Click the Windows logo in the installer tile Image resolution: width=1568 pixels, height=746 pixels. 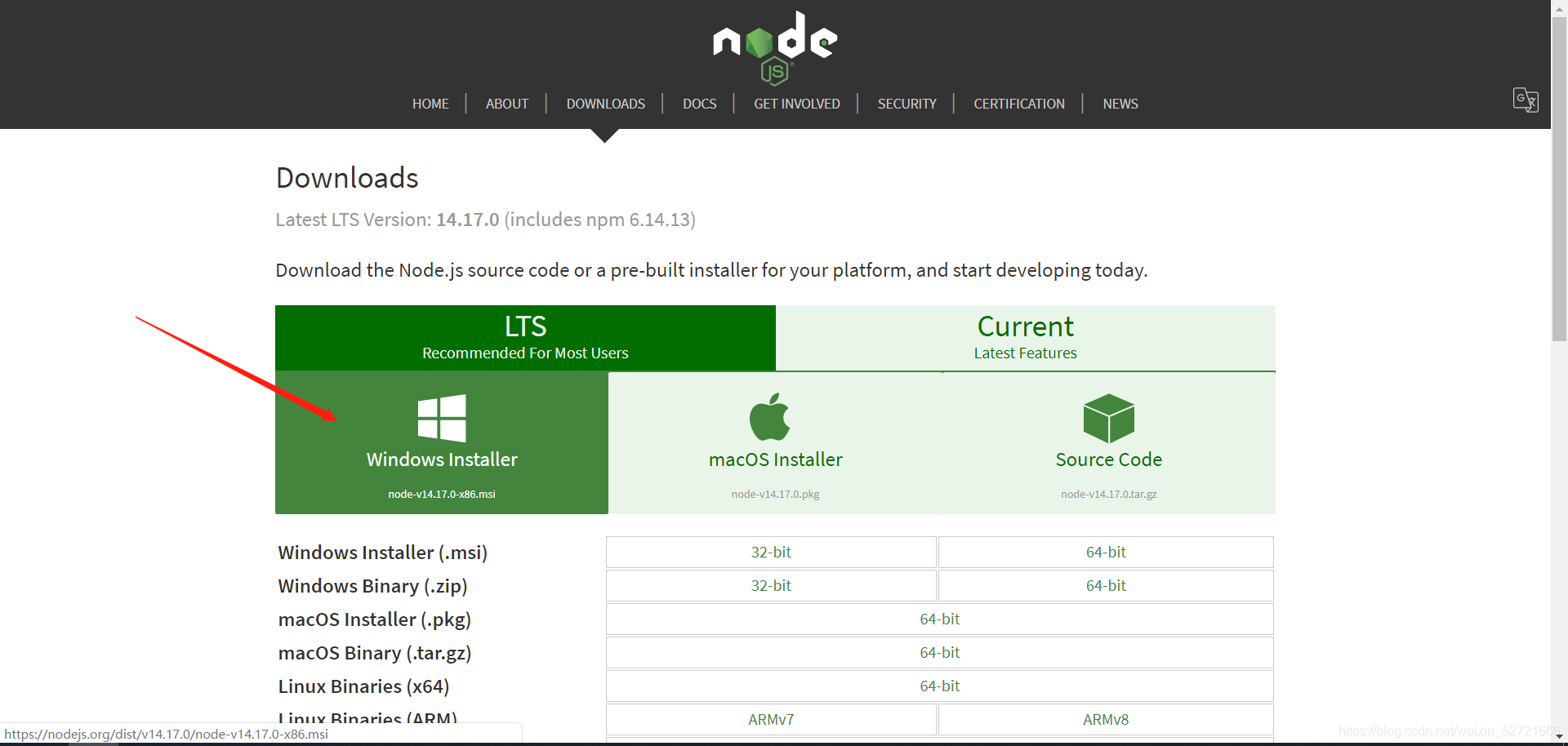click(x=442, y=418)
